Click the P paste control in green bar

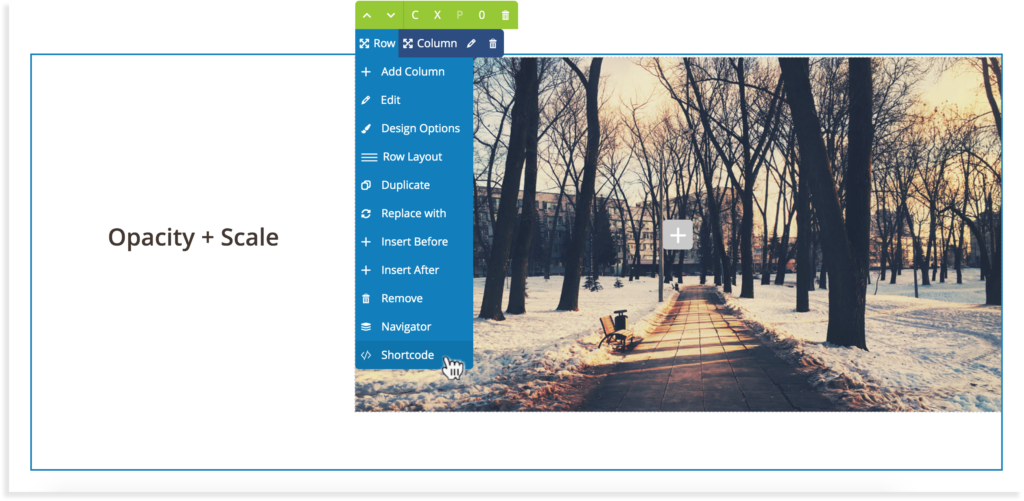(460, 15)
